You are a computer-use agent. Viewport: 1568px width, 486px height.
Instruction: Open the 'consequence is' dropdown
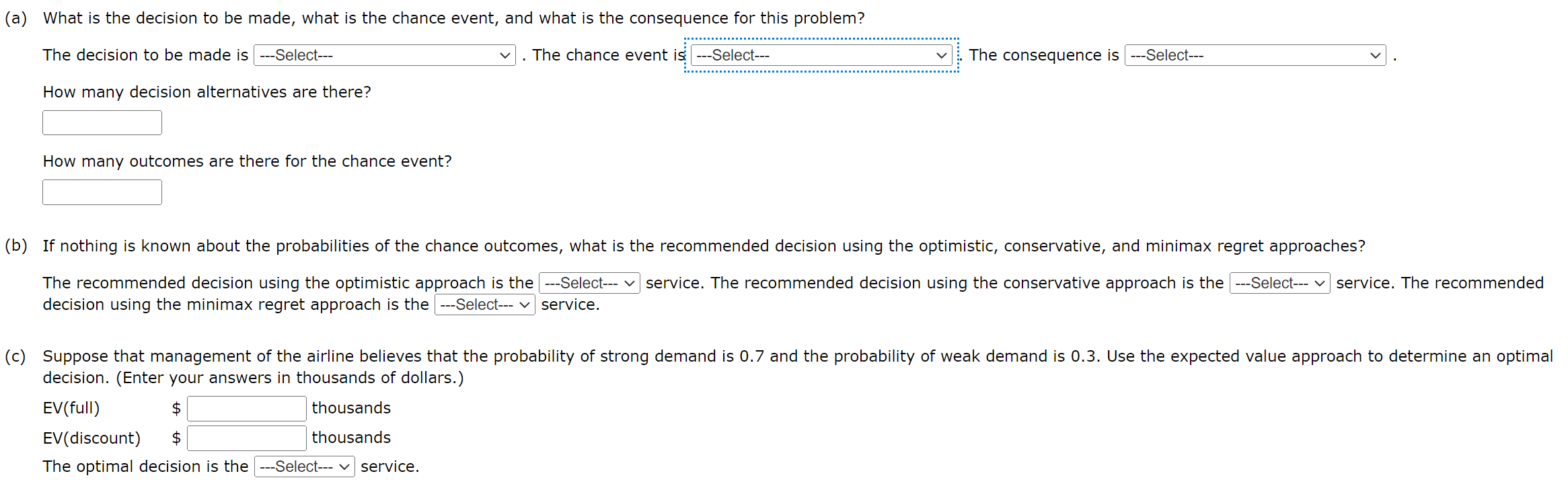pos(1255,55)
